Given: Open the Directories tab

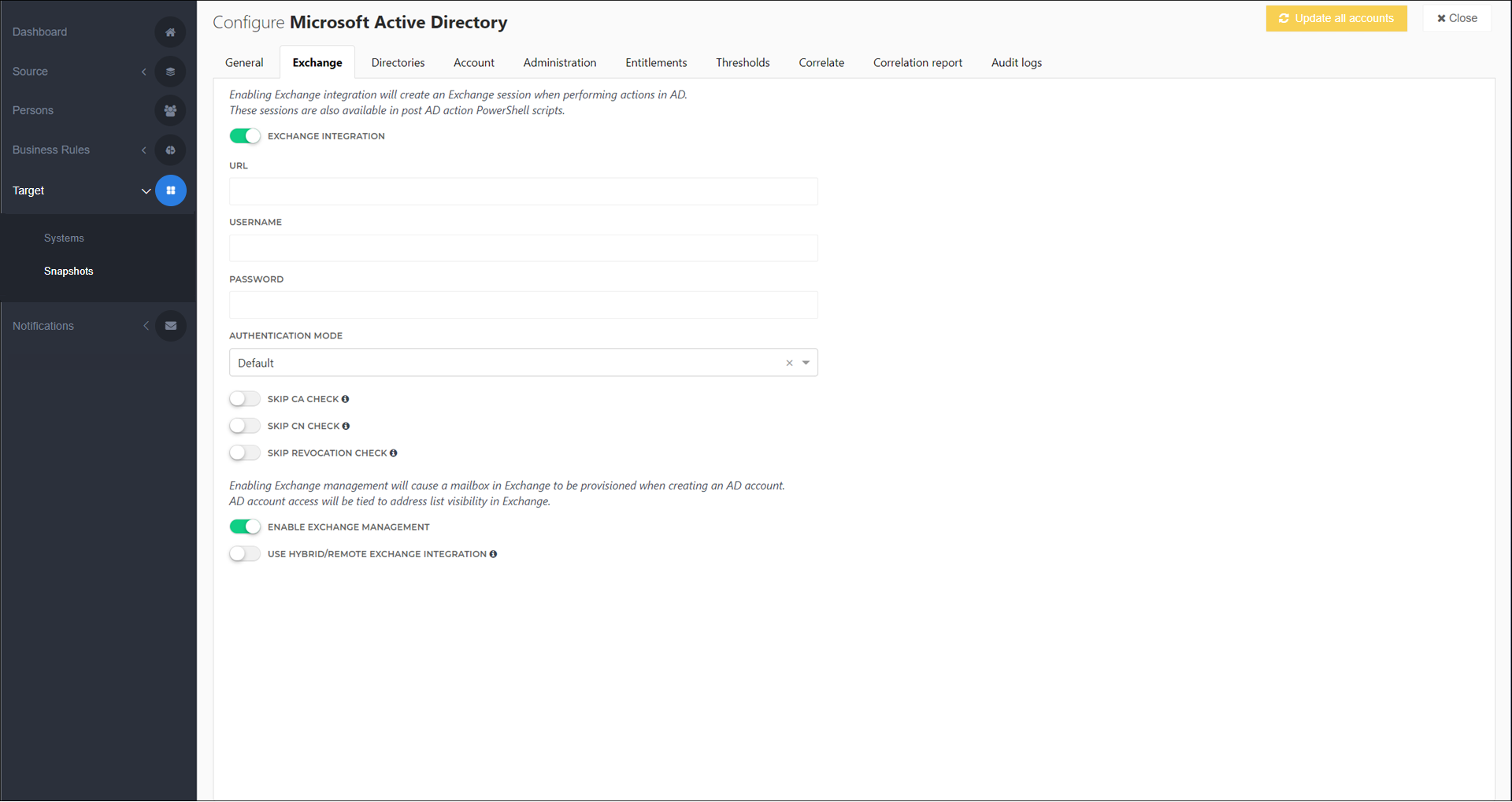Looking at the screenshot, I should pyautogui.click(x=398, y=63).
